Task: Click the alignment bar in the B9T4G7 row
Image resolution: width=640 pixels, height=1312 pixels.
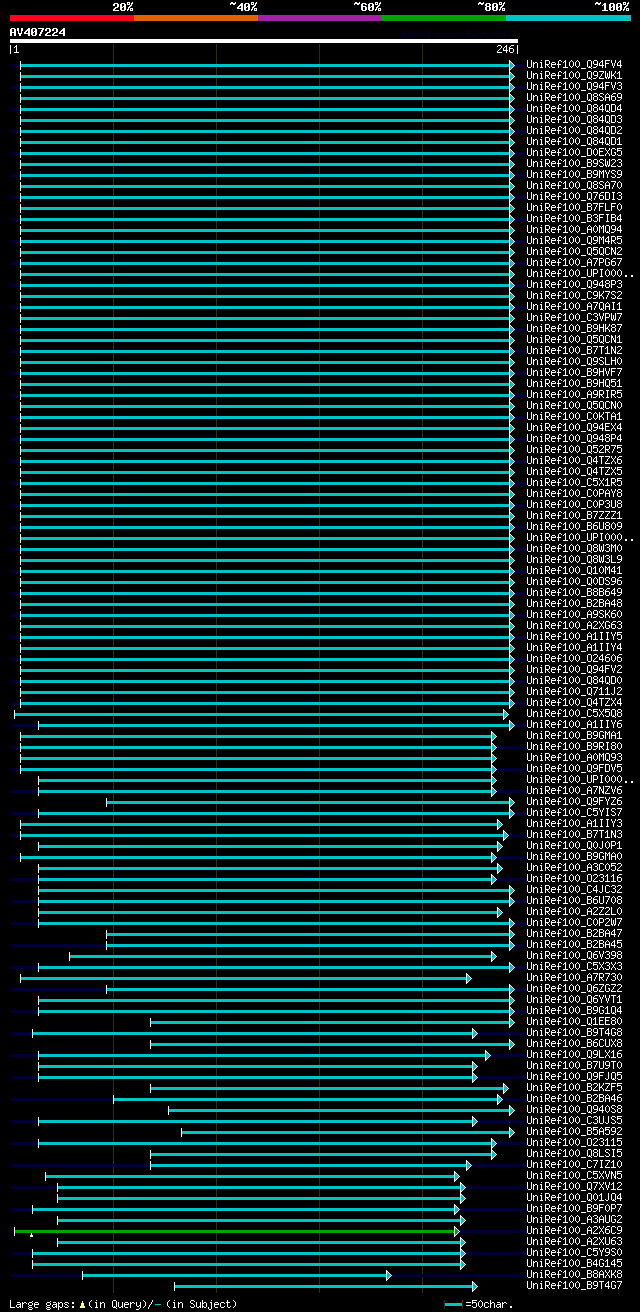Action: click(325, 1286)
